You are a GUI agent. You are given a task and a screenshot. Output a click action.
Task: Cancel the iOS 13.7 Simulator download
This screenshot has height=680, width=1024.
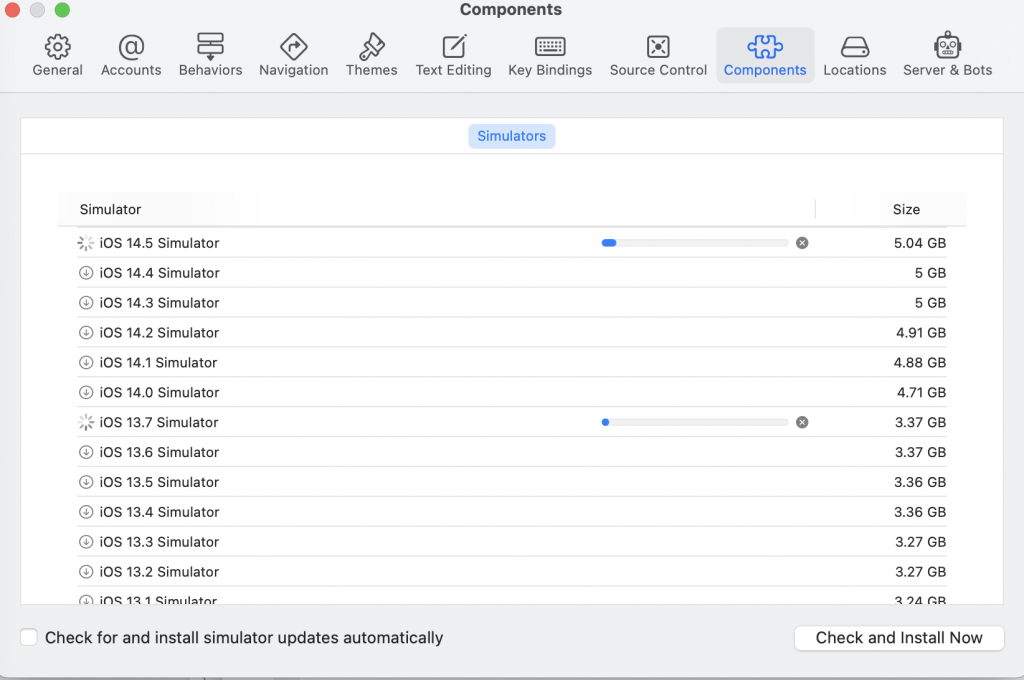[802, 422]
